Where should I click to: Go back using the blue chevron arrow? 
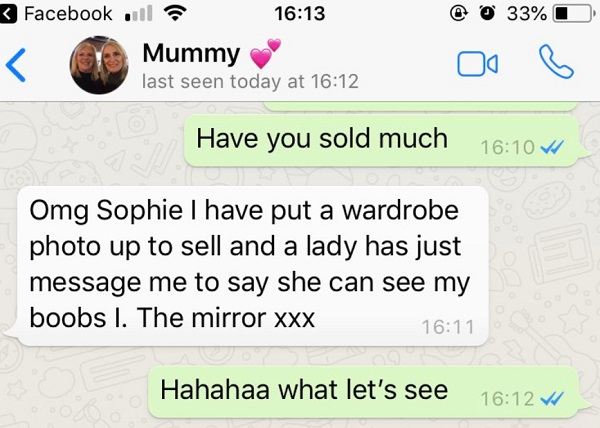coord(16,65)
